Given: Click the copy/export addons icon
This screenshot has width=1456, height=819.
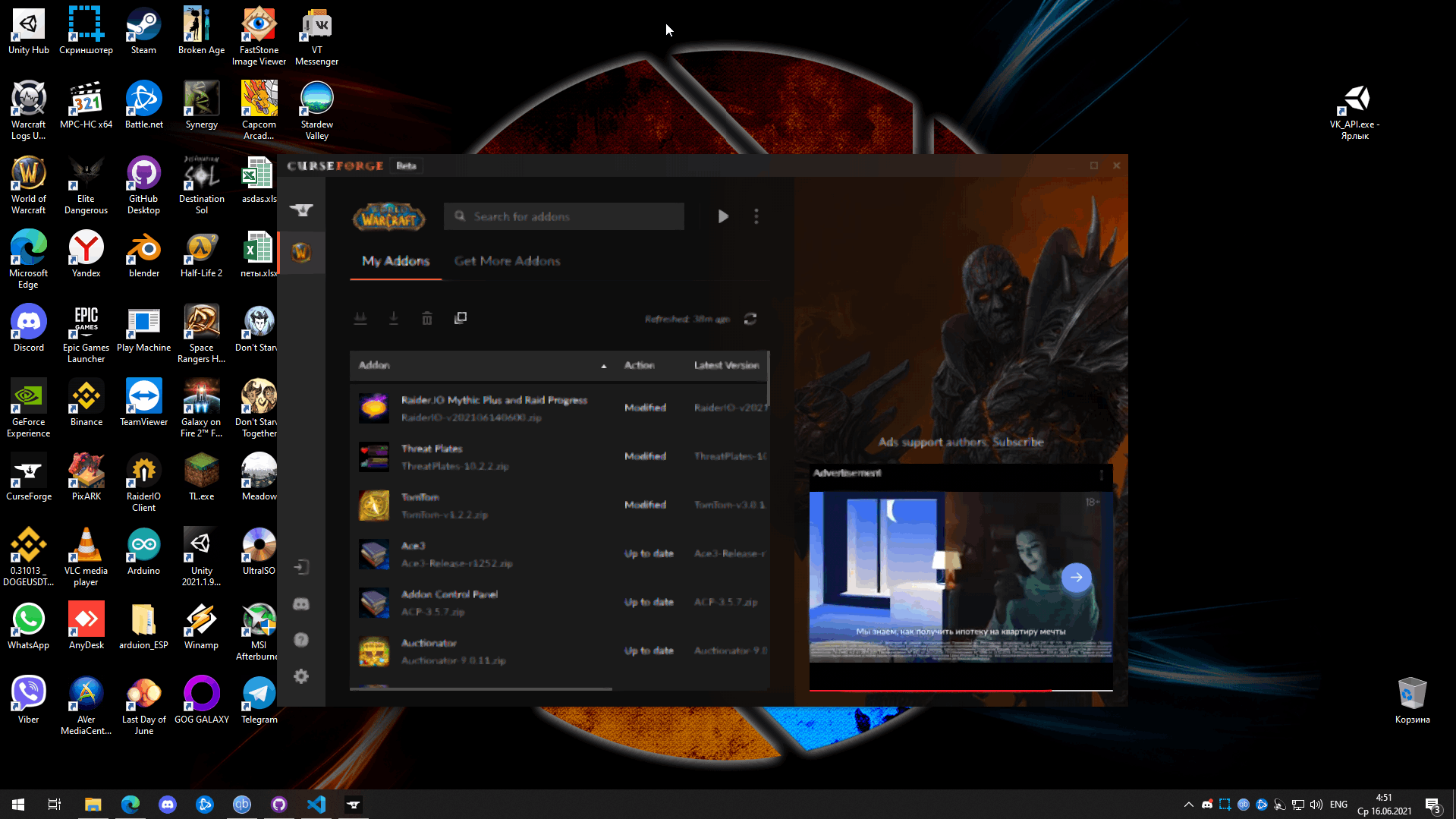Looking at the screenshot, I should [x=461, y=318].
